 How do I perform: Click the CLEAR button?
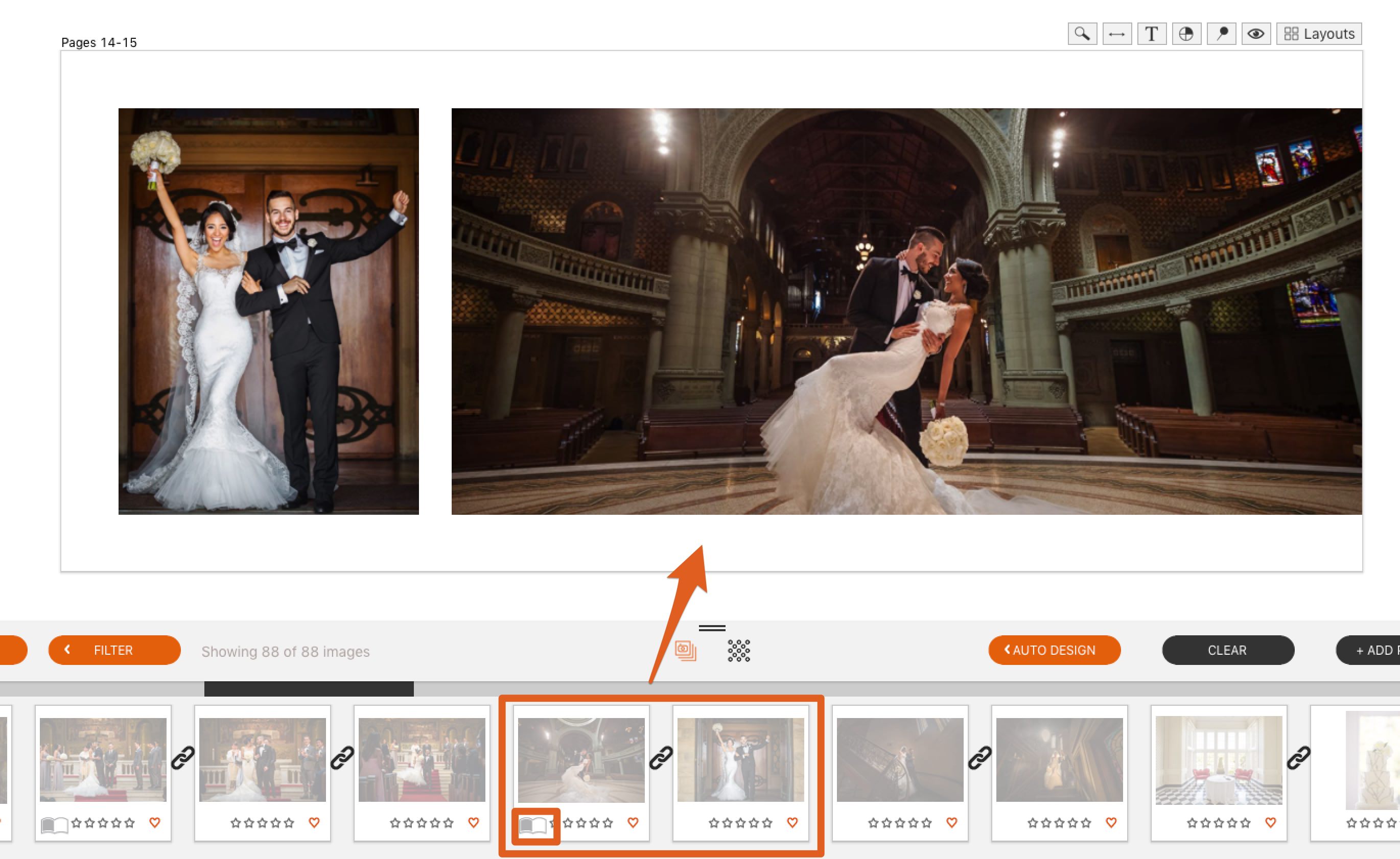pyautogui.click(x=1228, y=650)
